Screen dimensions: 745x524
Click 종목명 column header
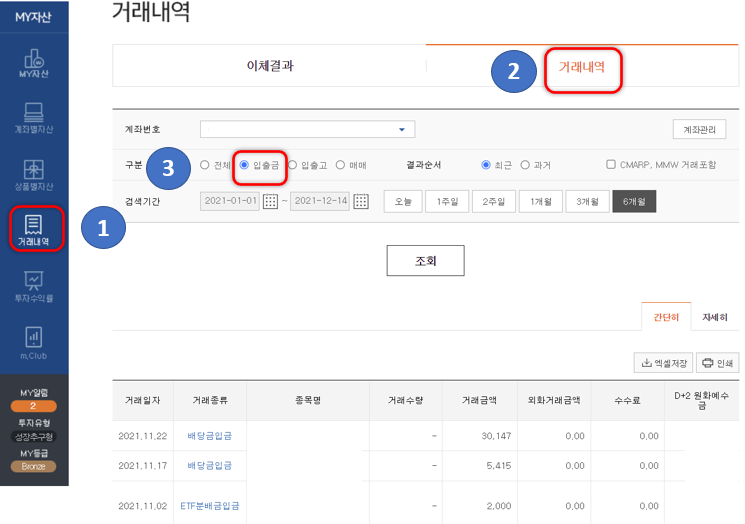coord(308,400)
